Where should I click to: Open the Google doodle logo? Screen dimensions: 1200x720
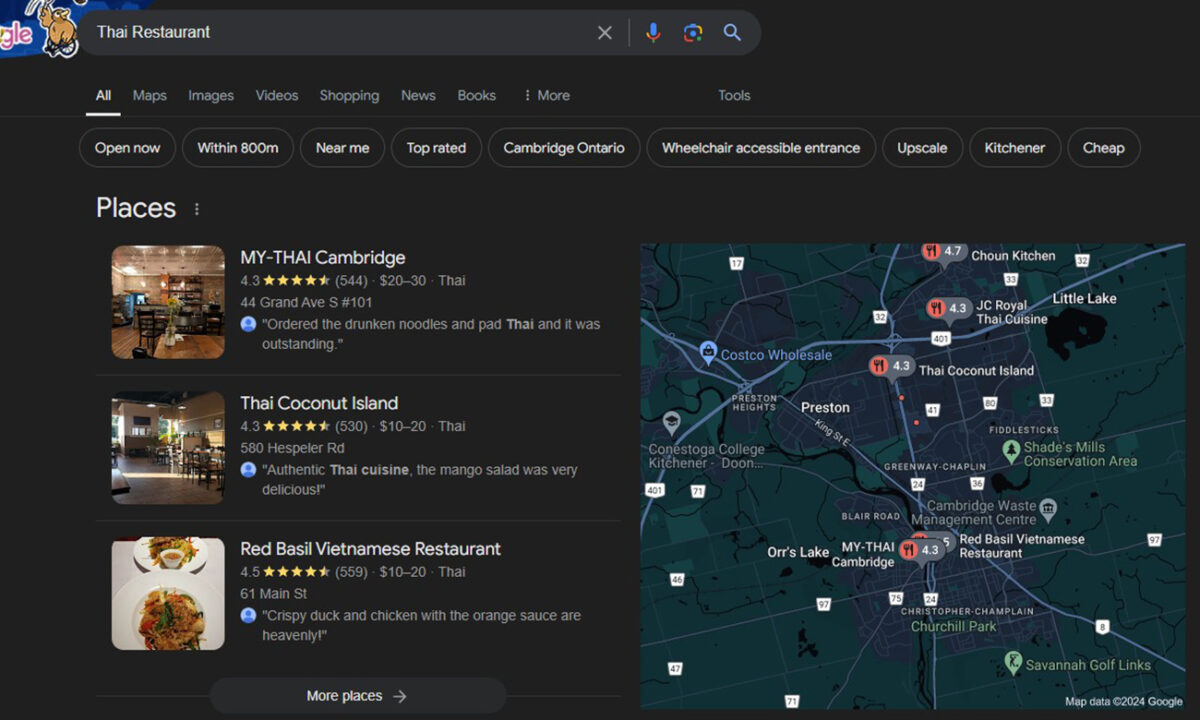pyautogui.click(x=38, y=28)
